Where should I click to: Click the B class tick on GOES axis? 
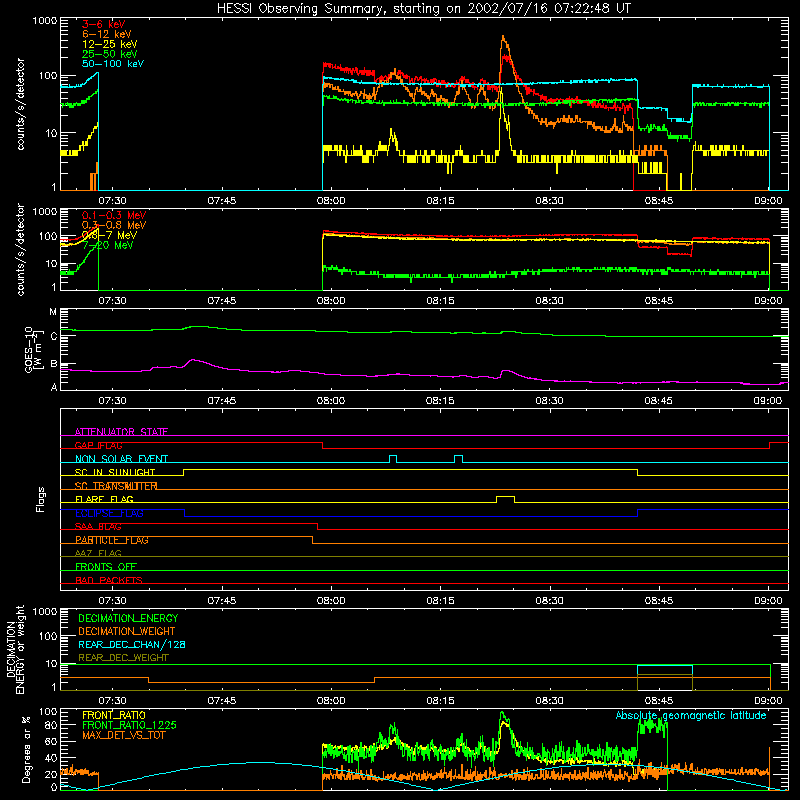(54, 364)
